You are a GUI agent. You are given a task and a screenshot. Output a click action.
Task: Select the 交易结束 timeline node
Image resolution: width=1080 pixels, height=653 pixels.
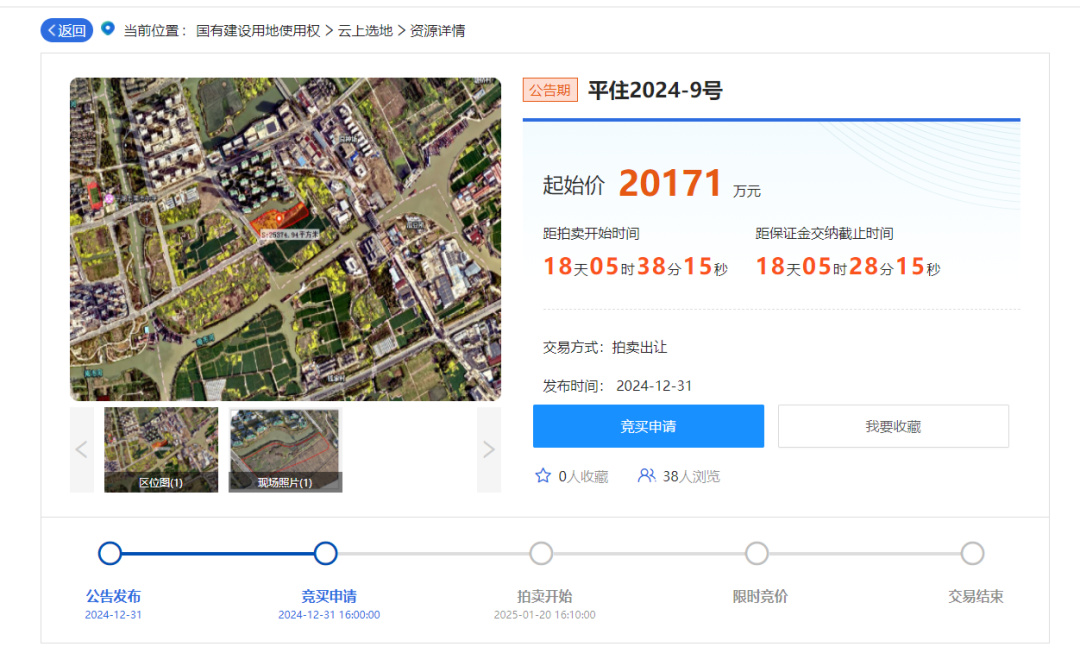pyautogui.click(x=973, y=553)
